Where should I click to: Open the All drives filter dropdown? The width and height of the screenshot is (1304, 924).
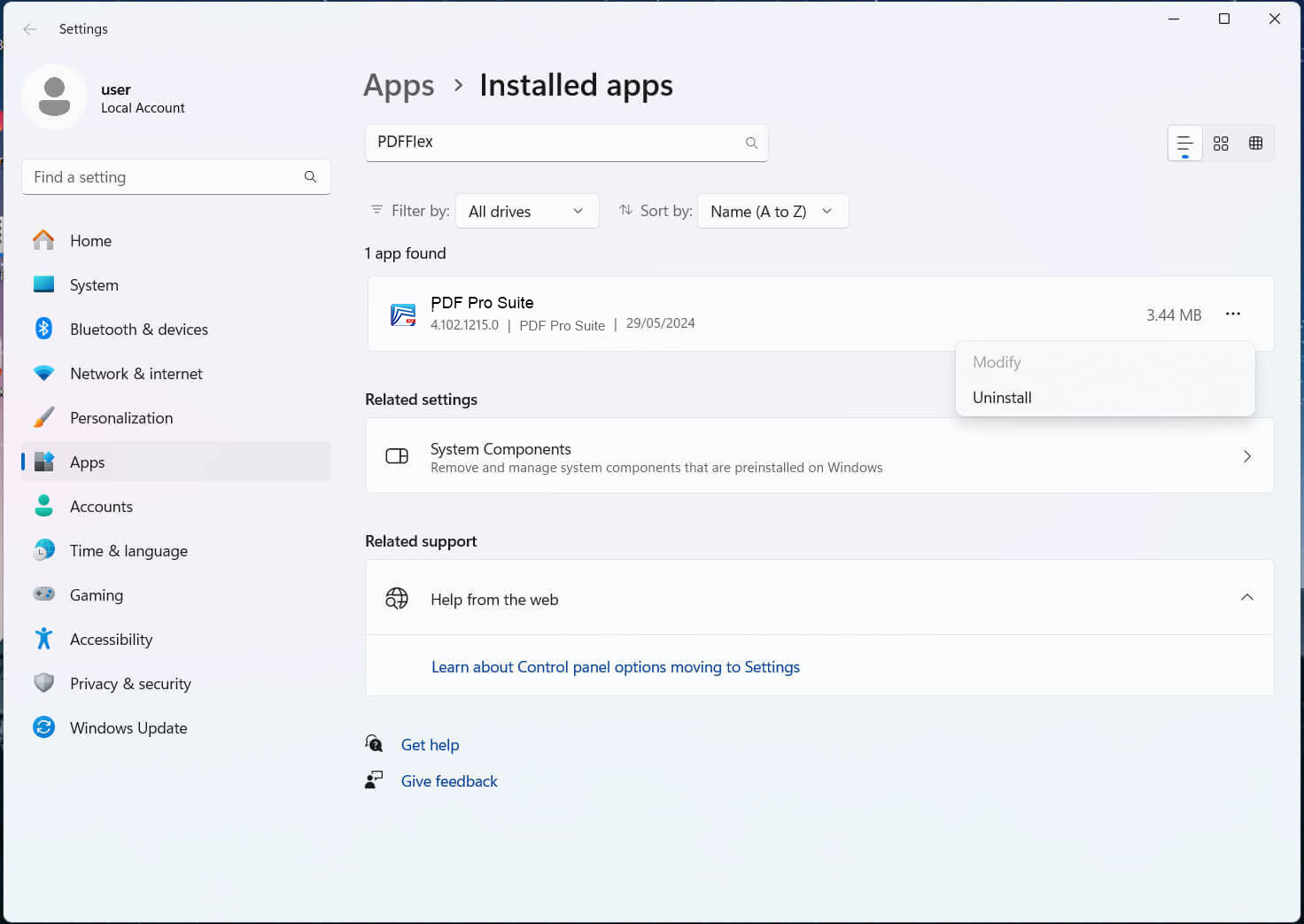tap(527, 211)
